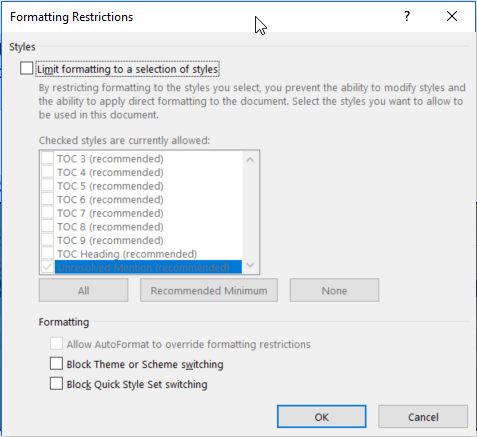Select the TOC 4 (recommended) style
The image size is (477, 437).
110,172
